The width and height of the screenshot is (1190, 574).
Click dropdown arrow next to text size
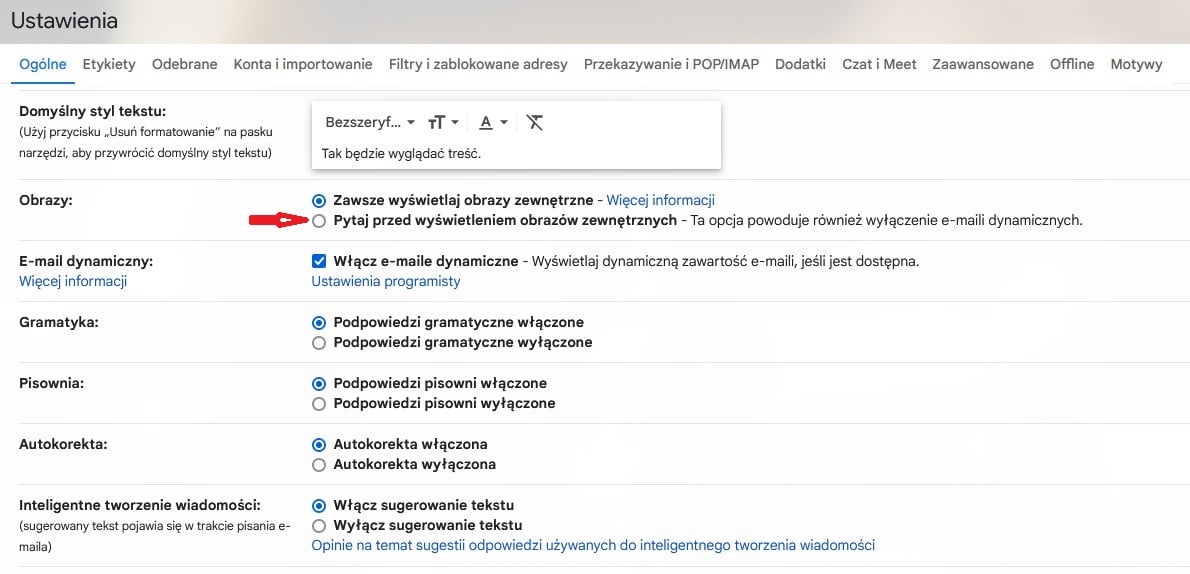click(455, 122)
